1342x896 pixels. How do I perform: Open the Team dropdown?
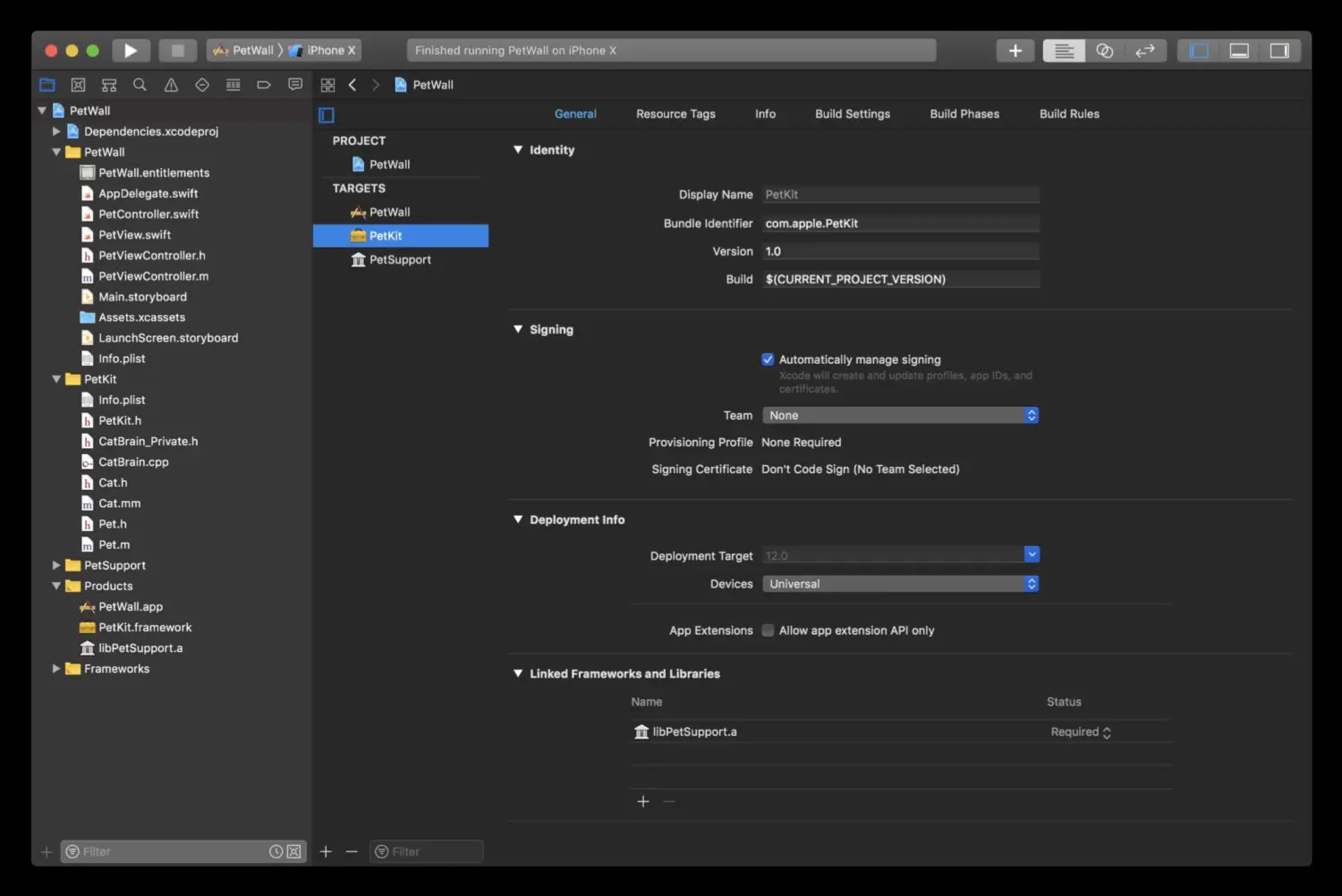click(900, 415)
